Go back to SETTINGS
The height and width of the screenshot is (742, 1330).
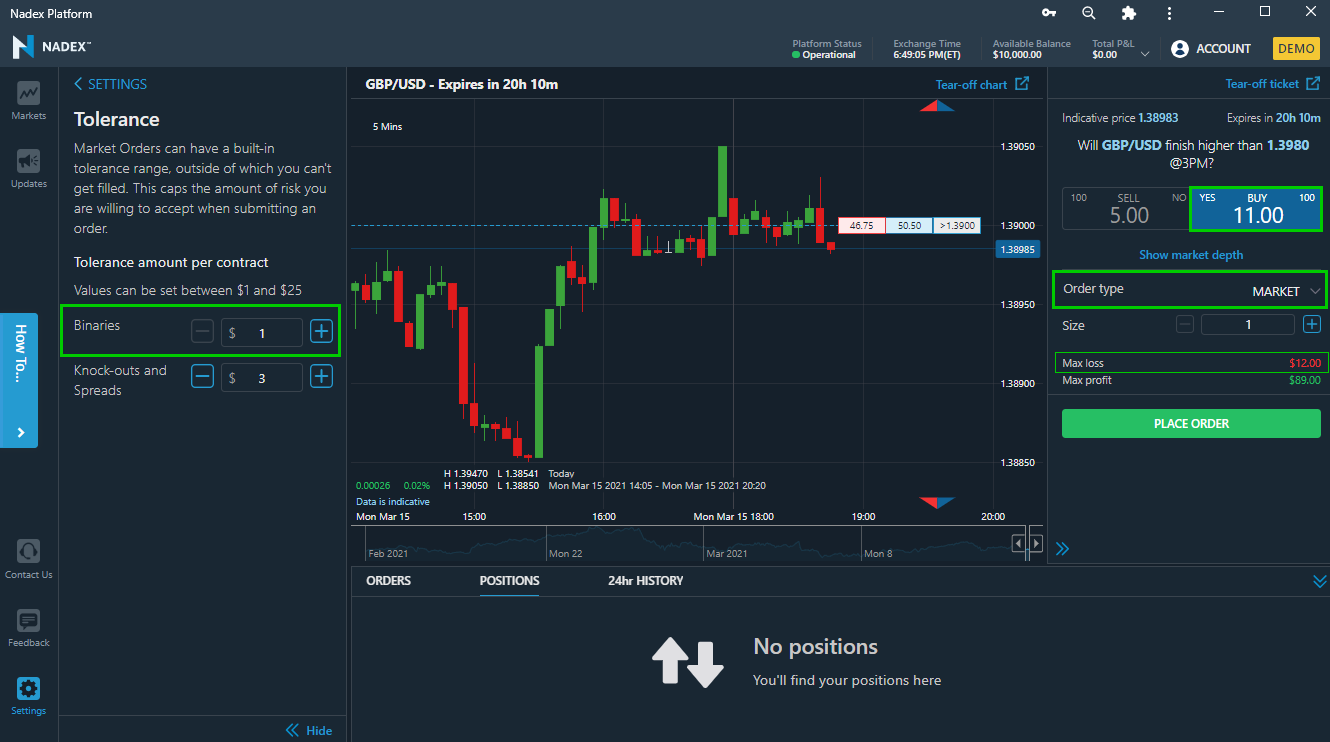[x=111, y=84]
